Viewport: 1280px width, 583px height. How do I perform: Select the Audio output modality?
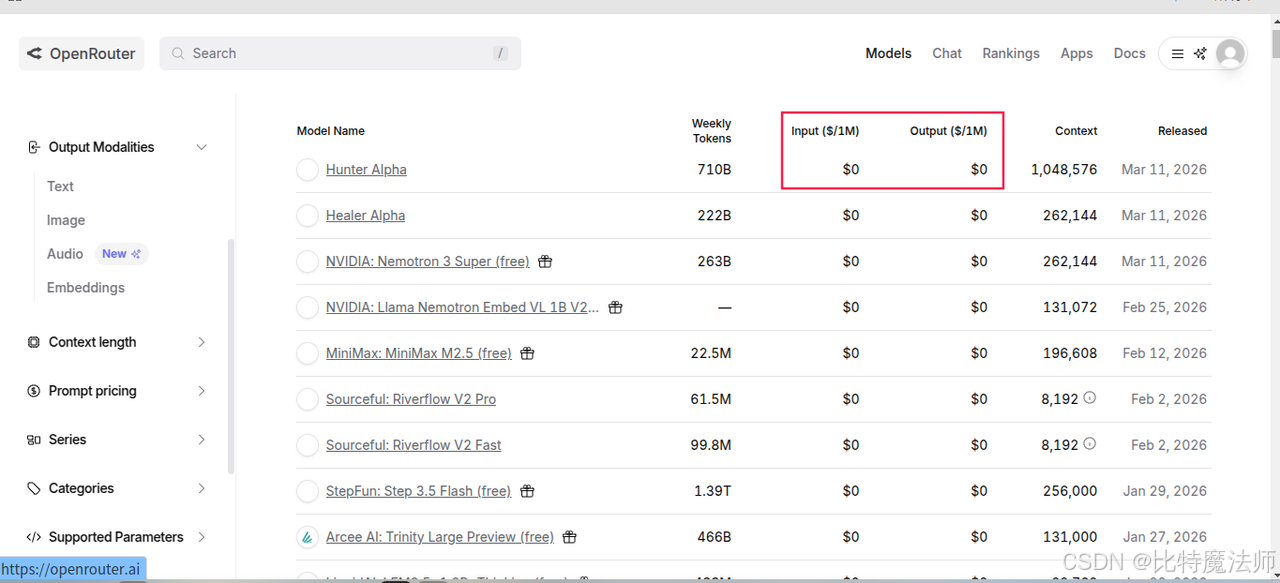point(65,254)
